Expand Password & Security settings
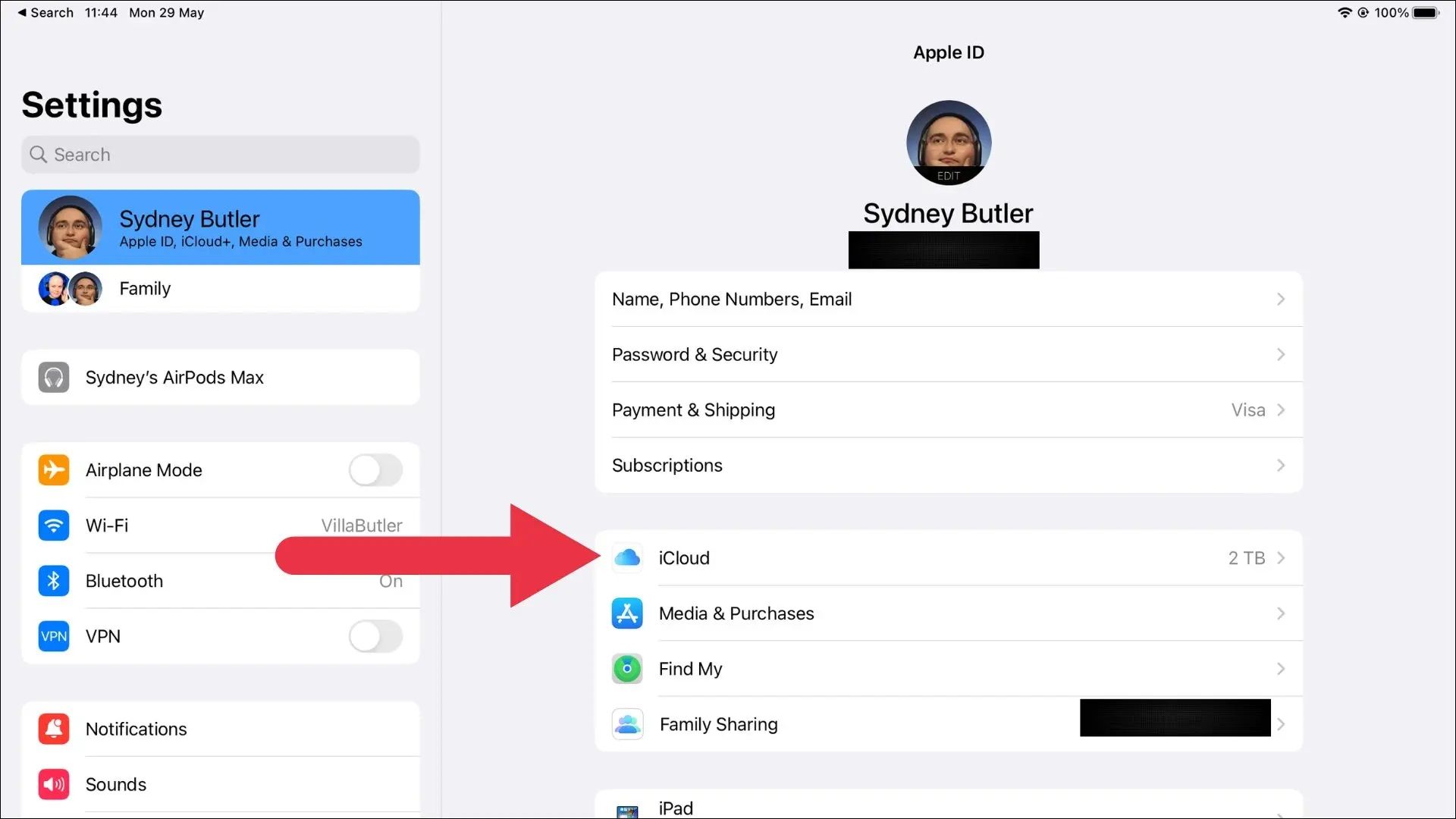The height and width of the screenshot is (819, 1456). pyautogui.click(x=948, y=354)
